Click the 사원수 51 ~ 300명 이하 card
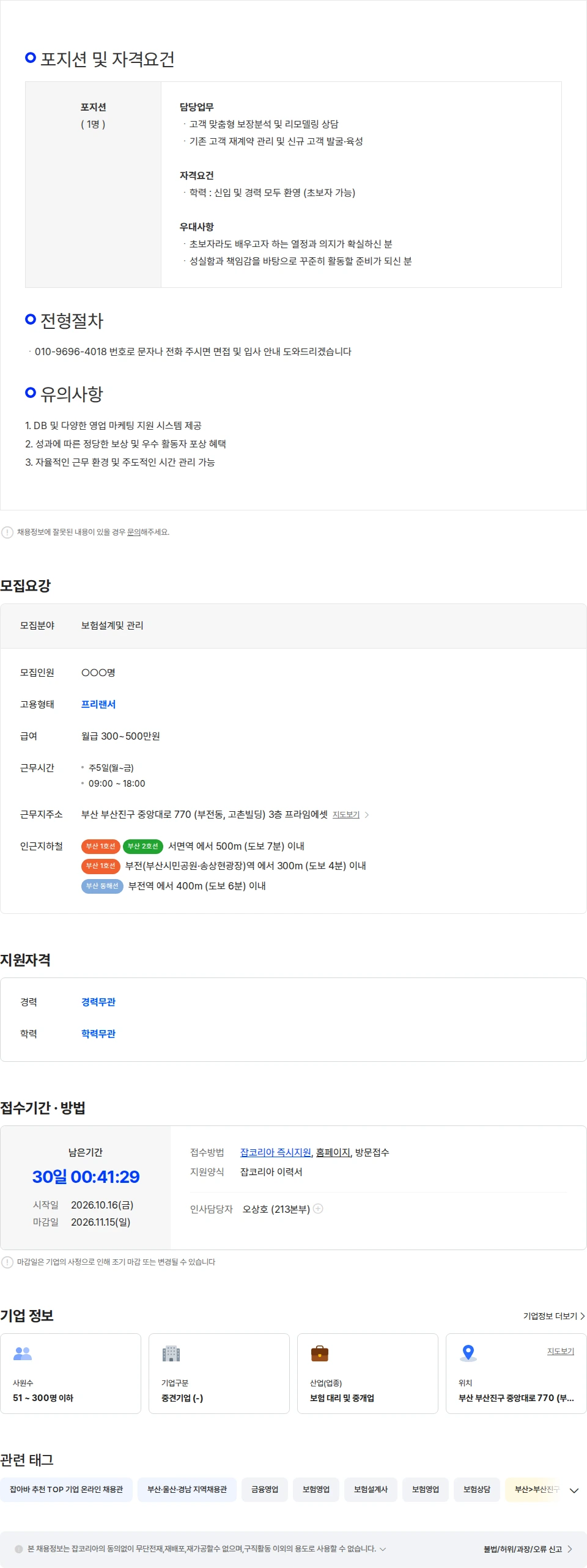Viewport: 587px width, 1568px height. tap(71, 1374)
